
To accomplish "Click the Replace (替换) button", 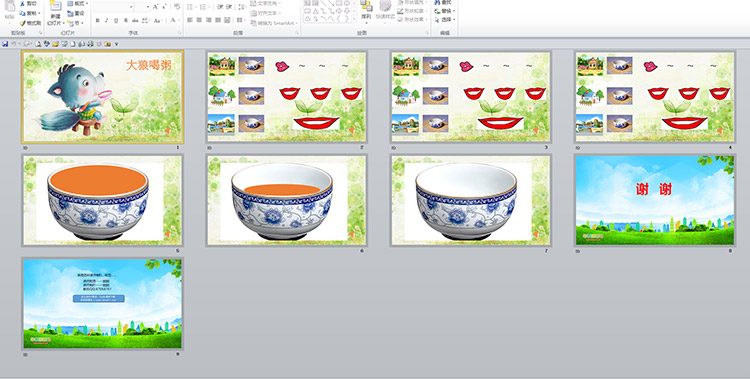I will pos(445,11).
